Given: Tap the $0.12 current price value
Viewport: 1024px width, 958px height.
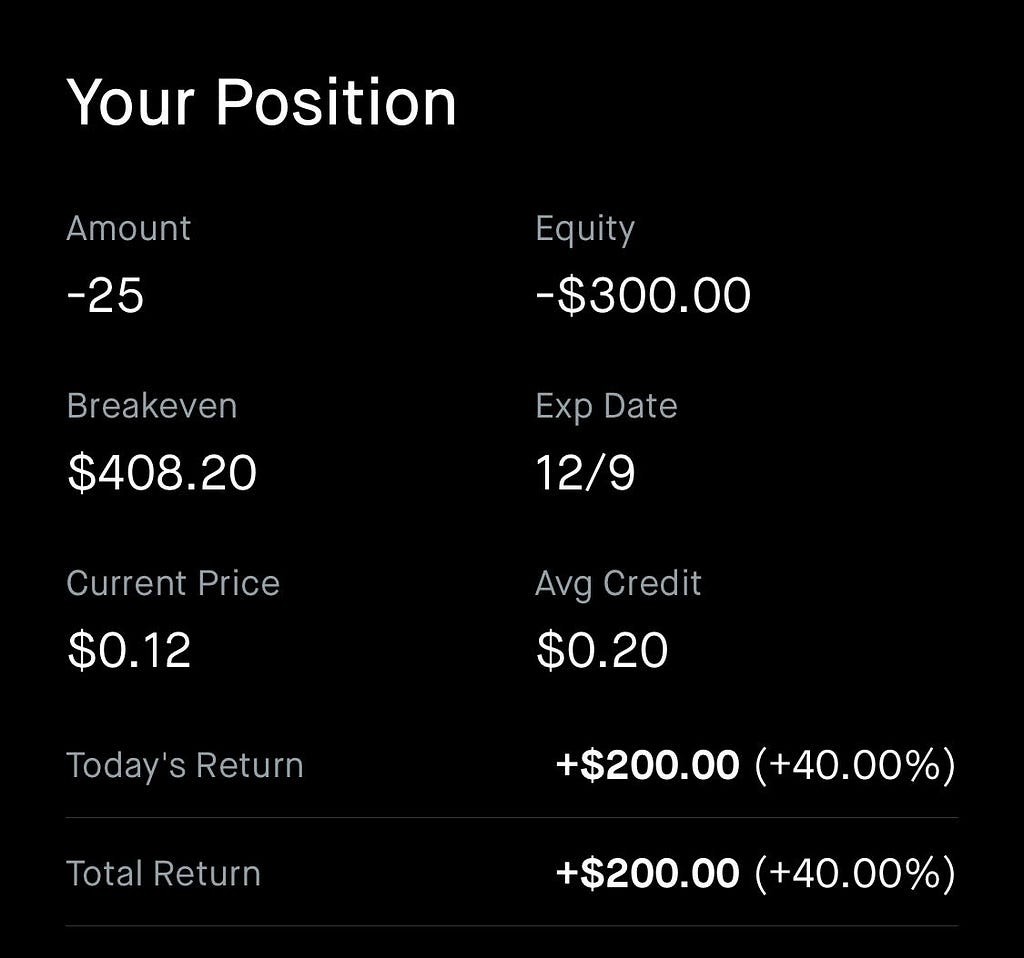Looking at the screenshot, I should [x=129, y=650].
